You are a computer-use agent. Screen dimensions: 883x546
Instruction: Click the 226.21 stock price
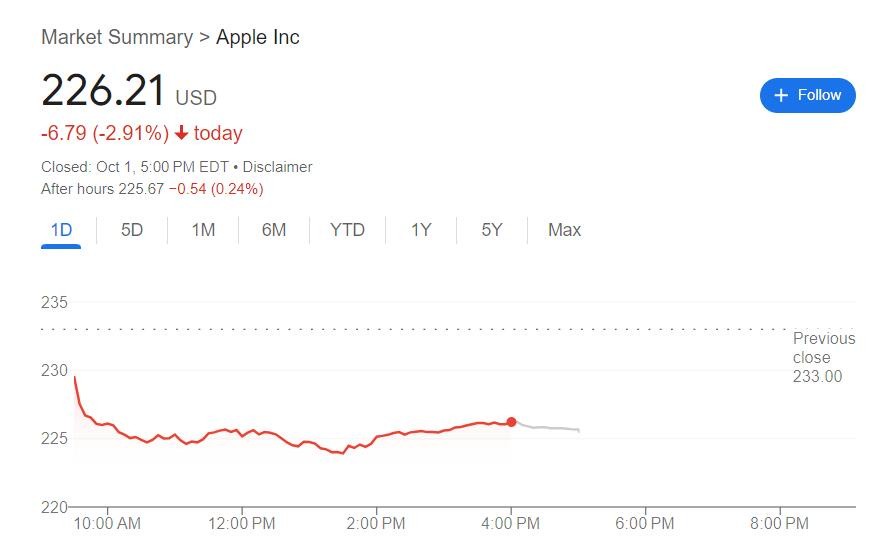[x=103, y=92]
